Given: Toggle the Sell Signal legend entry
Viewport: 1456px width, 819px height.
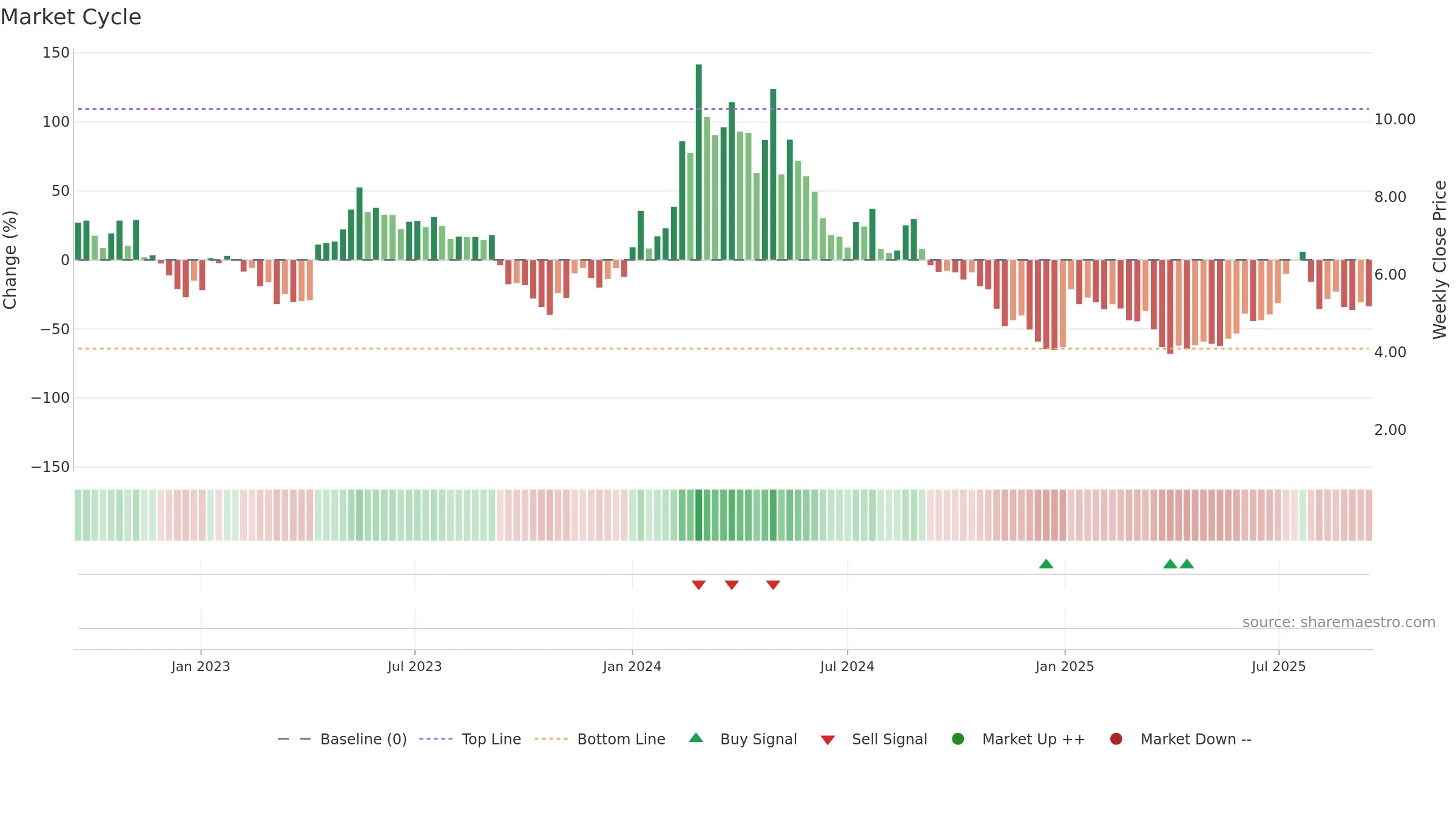Looking at the screenshot, I should (x=874, y=739).
